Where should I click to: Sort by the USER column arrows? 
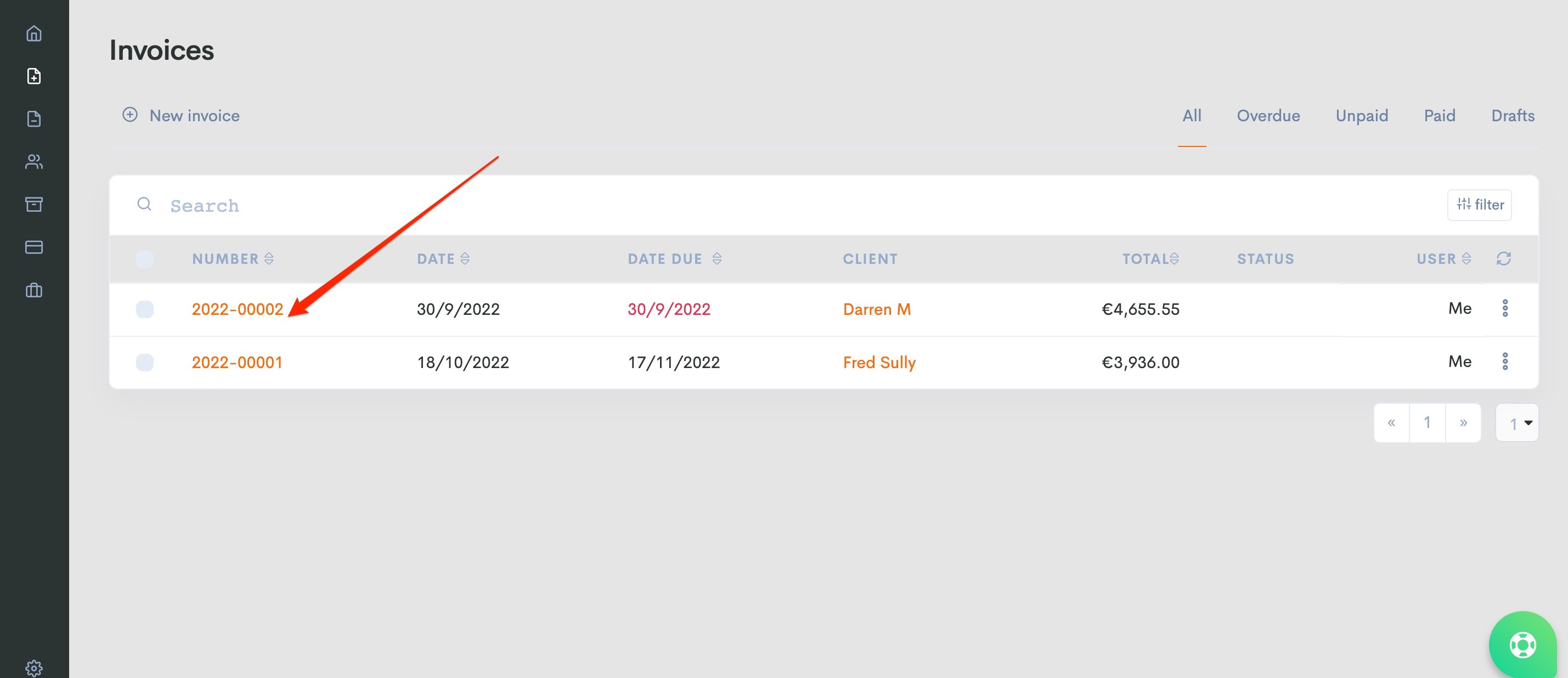tap(1467, 259)
